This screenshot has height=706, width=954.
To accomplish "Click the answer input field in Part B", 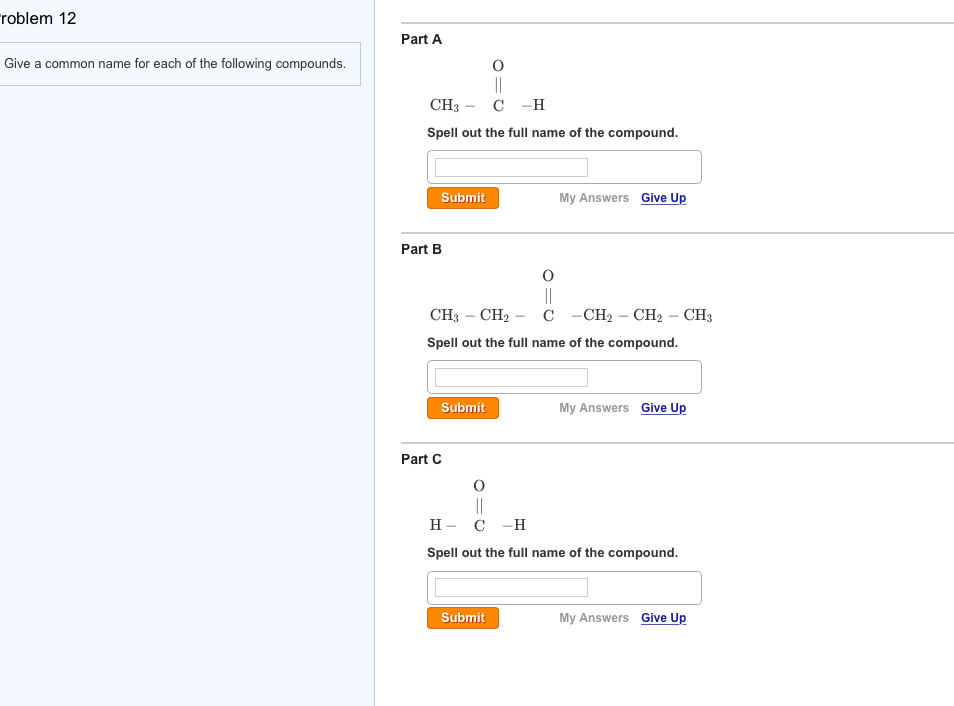I will 508,376.
